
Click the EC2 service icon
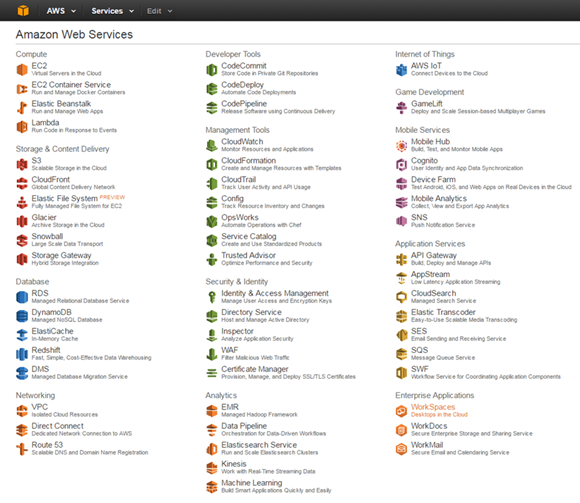tap(22, 70)
